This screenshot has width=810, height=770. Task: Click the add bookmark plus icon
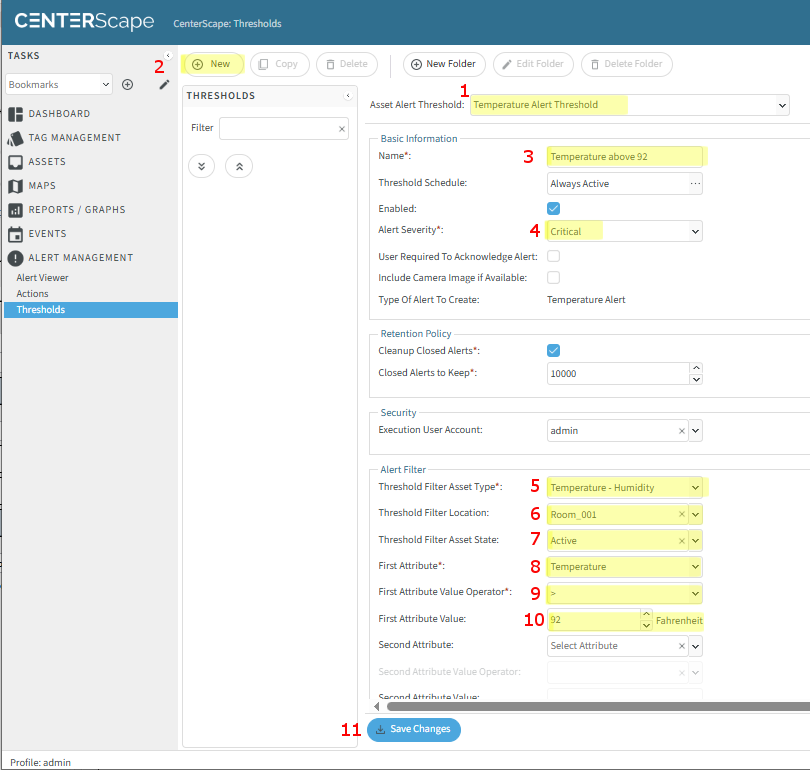tap(127, 85)
